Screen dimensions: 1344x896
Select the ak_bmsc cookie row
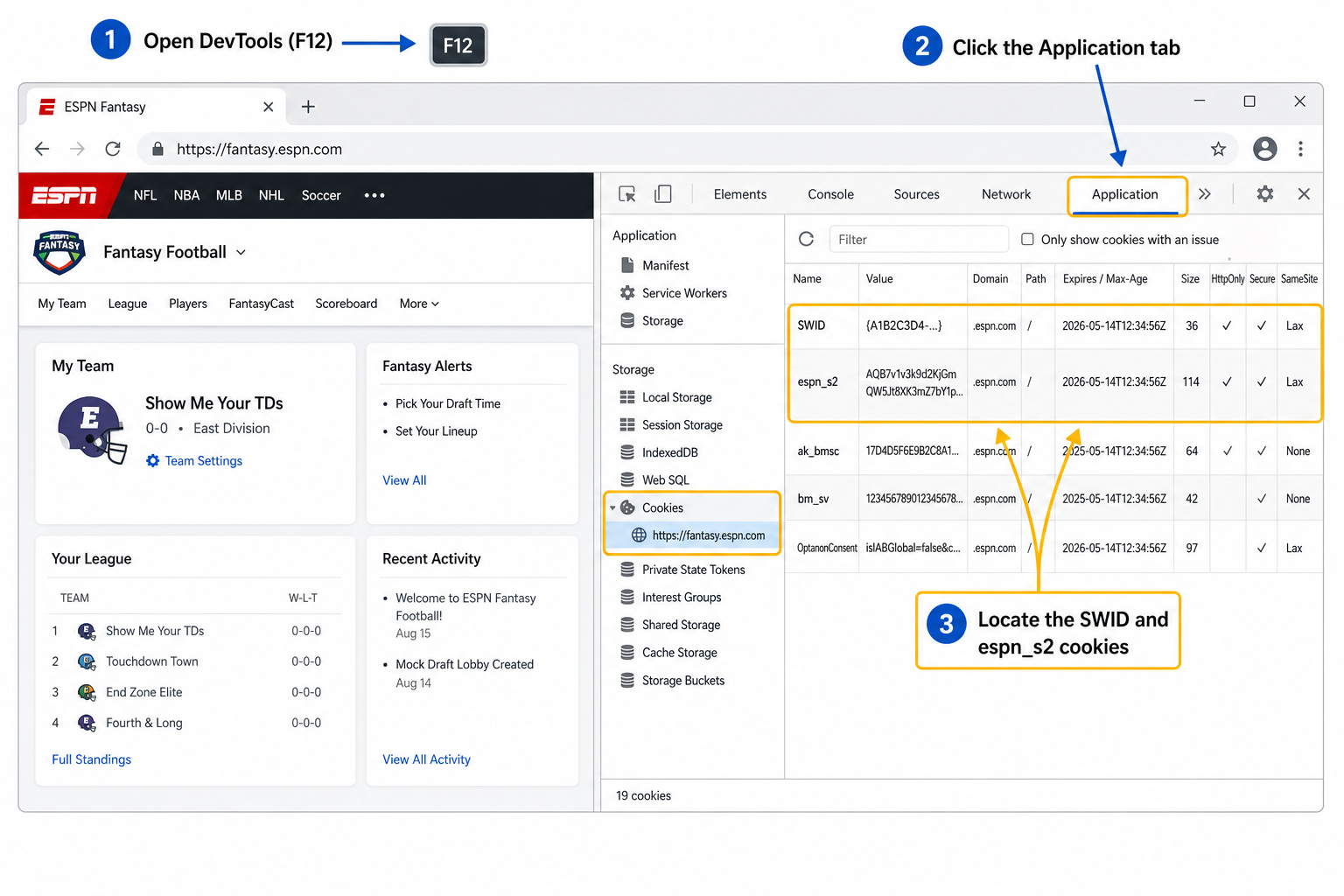click(1053, 451)
